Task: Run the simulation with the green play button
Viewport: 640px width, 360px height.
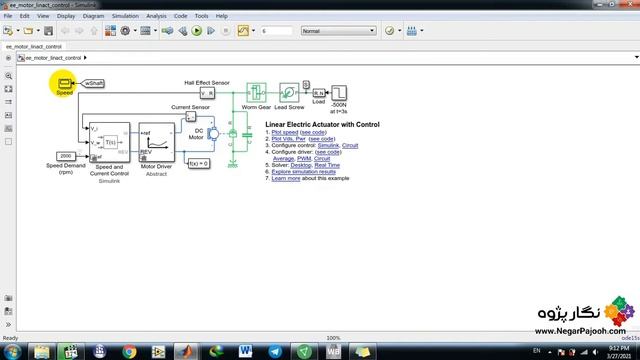Action: (x=197, y=31)
